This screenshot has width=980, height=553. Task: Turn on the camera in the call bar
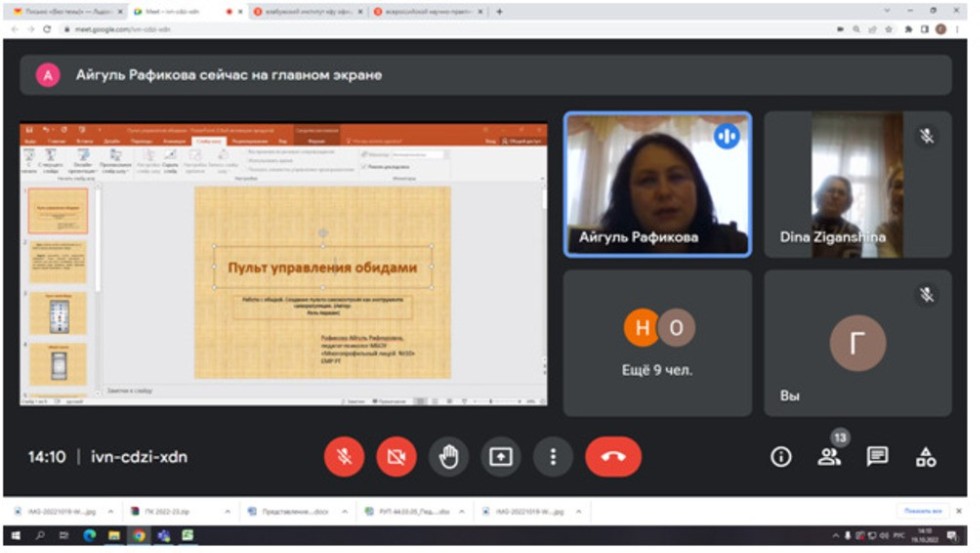pos(396,457)
